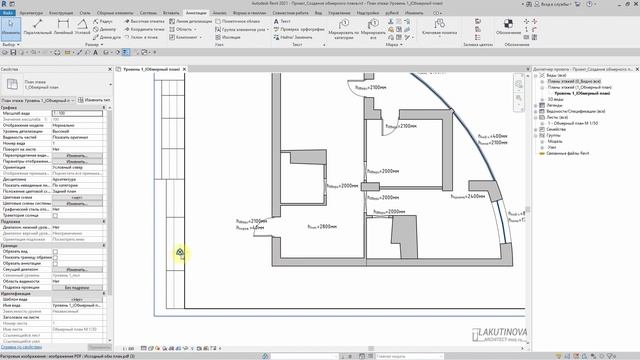
Task: Save project from quick access toolbar
Action: 13,52
